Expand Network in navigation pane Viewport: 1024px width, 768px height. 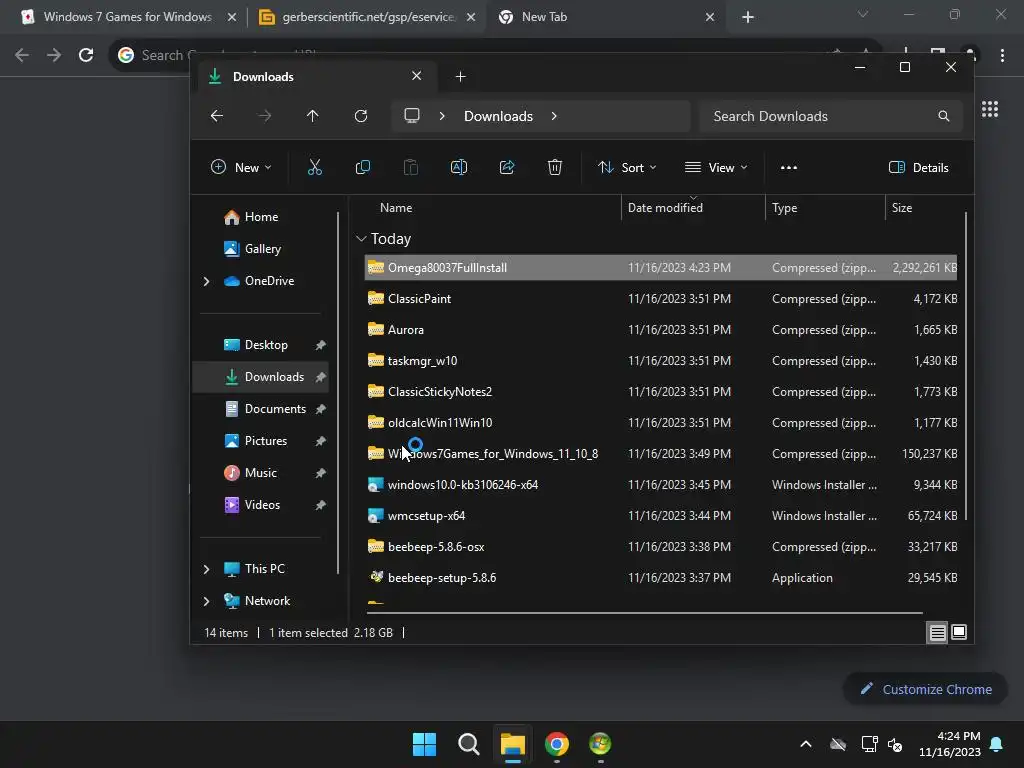pos(206,601)
